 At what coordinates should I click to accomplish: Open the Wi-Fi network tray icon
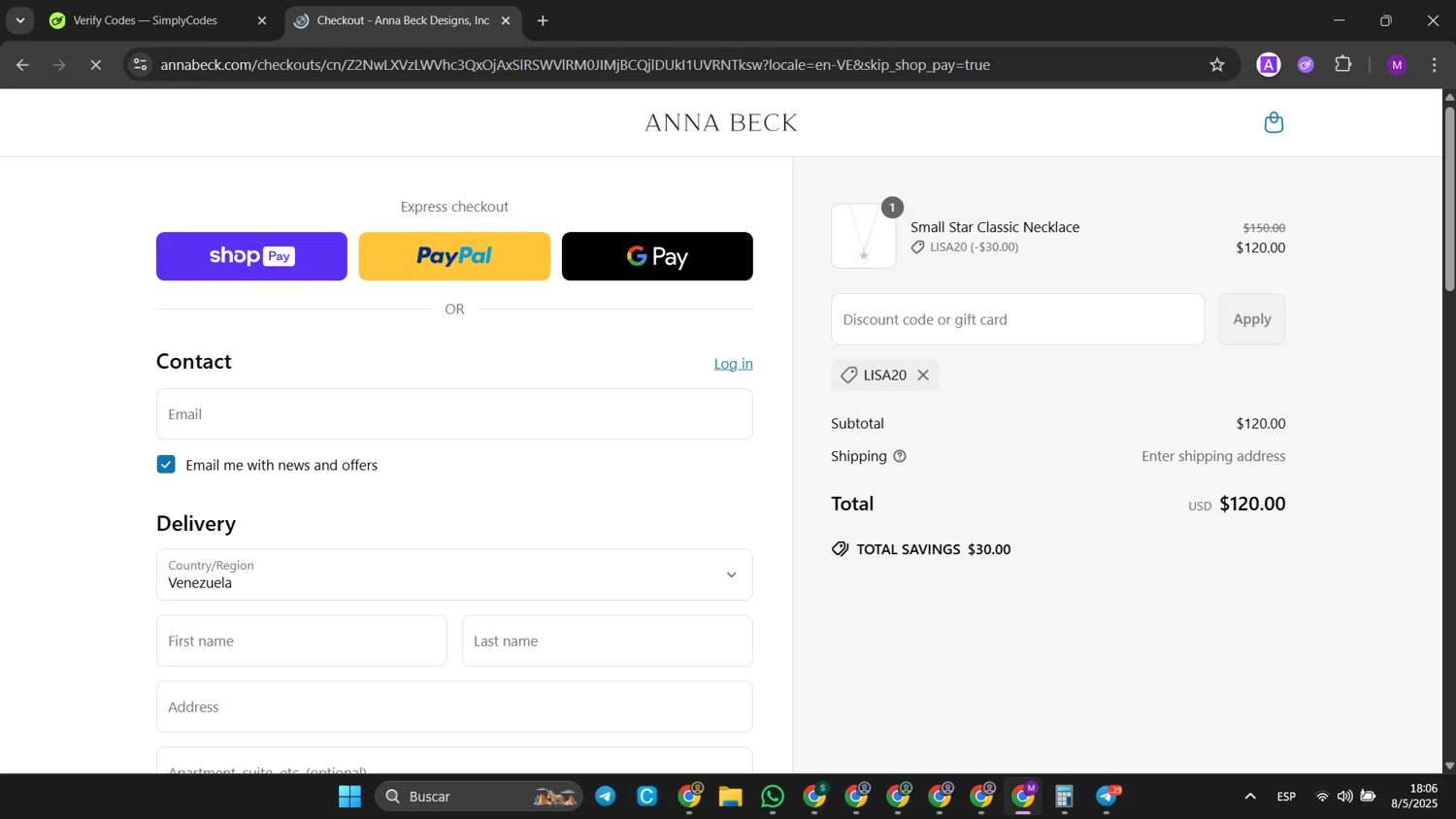point(1322,797)
